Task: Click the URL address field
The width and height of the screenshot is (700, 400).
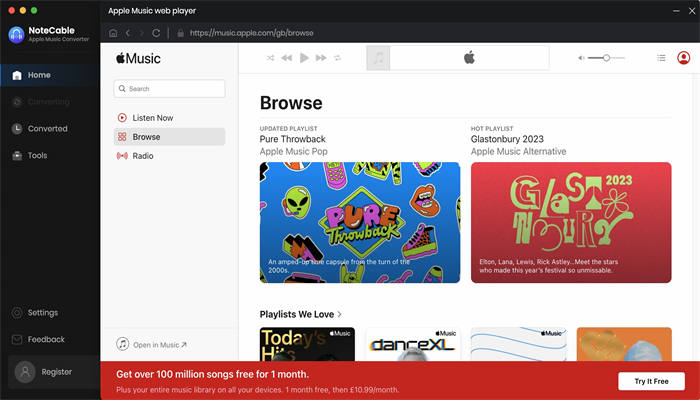Action: 252,33
